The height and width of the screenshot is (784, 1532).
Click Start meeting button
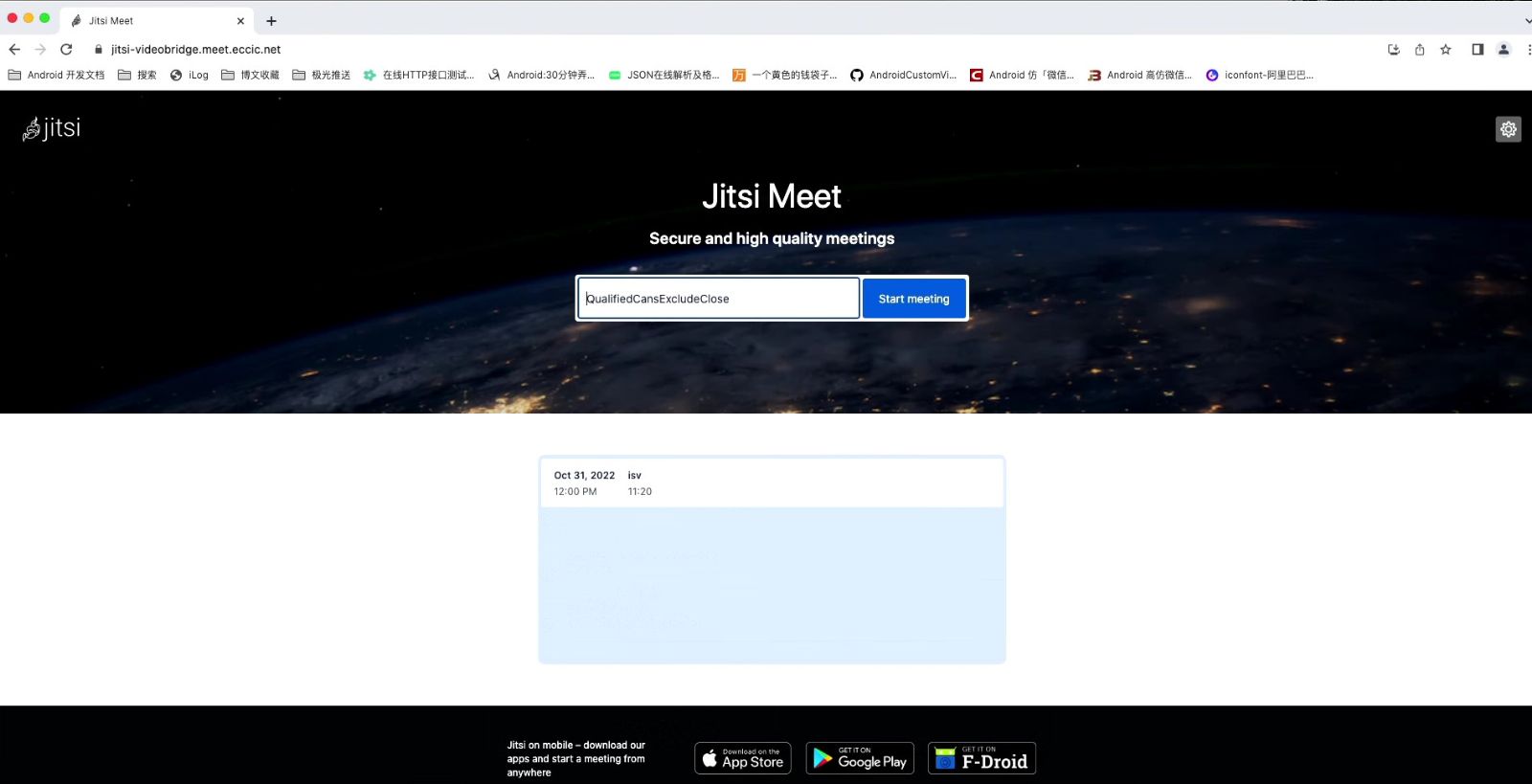913,299
